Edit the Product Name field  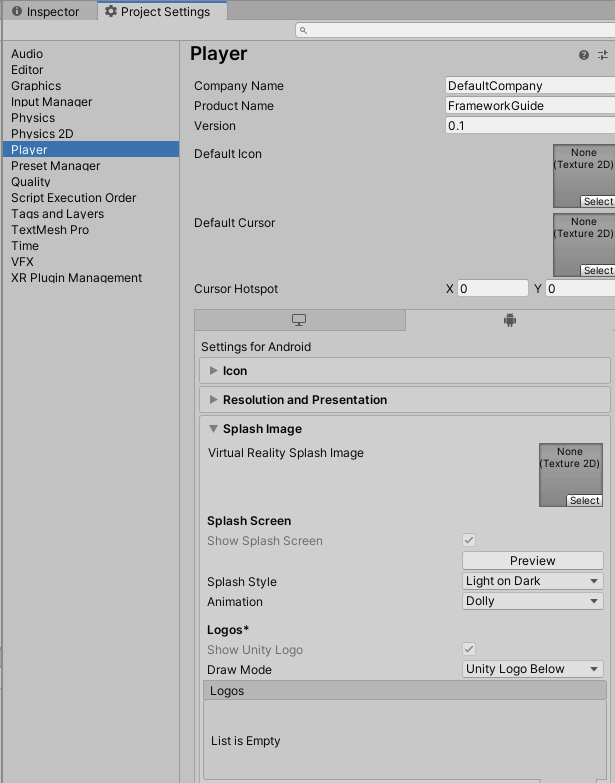point(530,105)
